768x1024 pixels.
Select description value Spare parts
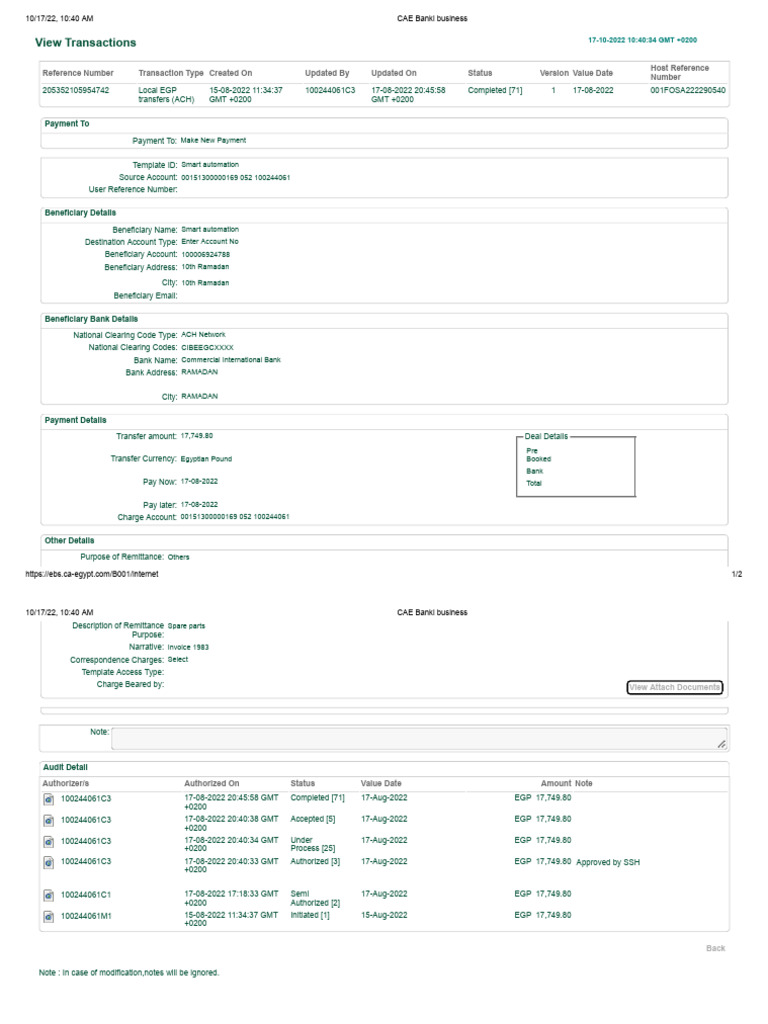click(x=186, y=626)
